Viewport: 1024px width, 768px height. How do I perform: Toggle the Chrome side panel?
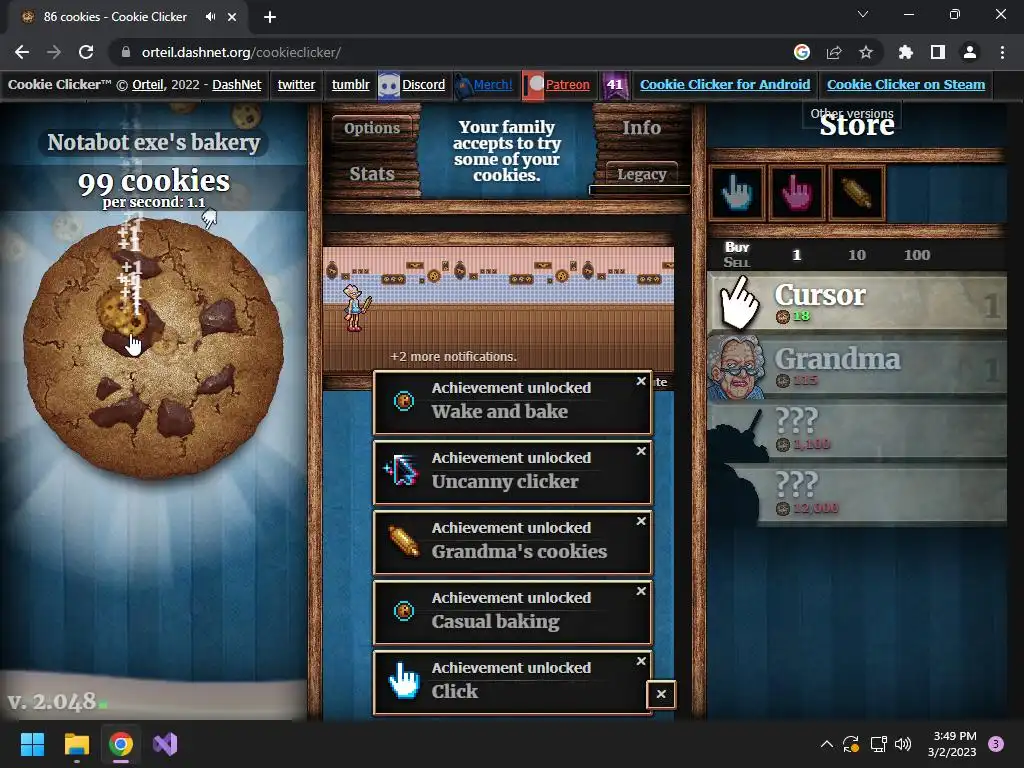pos(937,52)
